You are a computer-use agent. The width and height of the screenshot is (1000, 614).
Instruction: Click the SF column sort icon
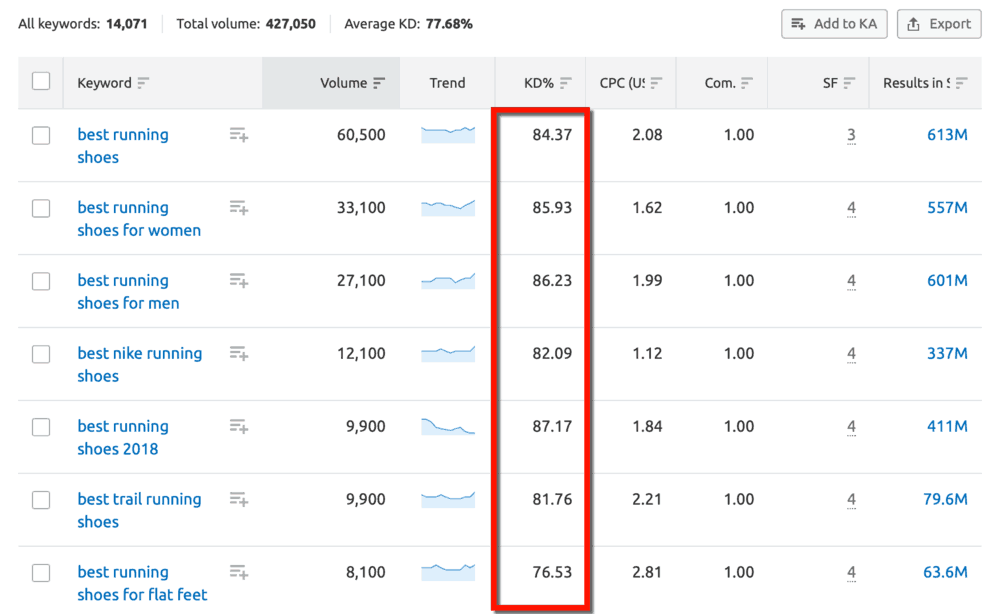tap(850, 82)
